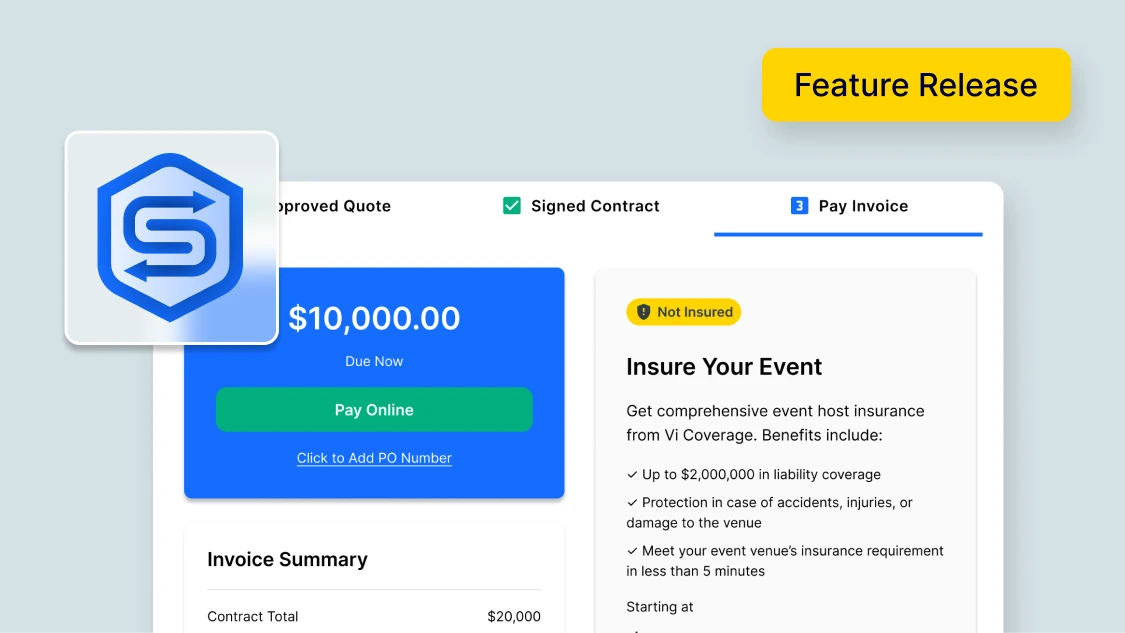Expand the Contract Total row details

[374, 616]
